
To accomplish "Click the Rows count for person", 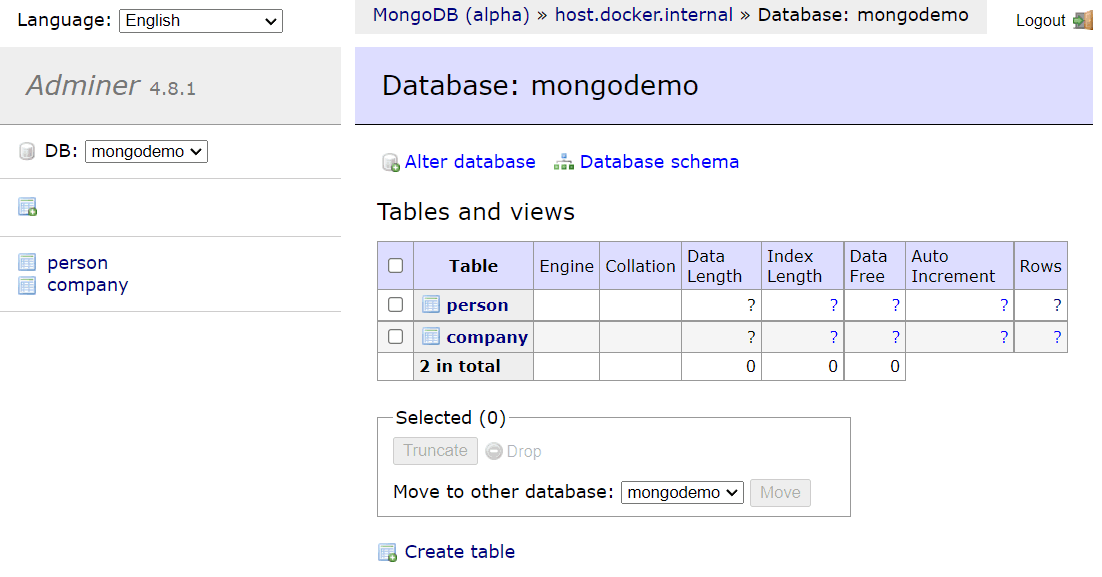I will (x=1056, y=305).
